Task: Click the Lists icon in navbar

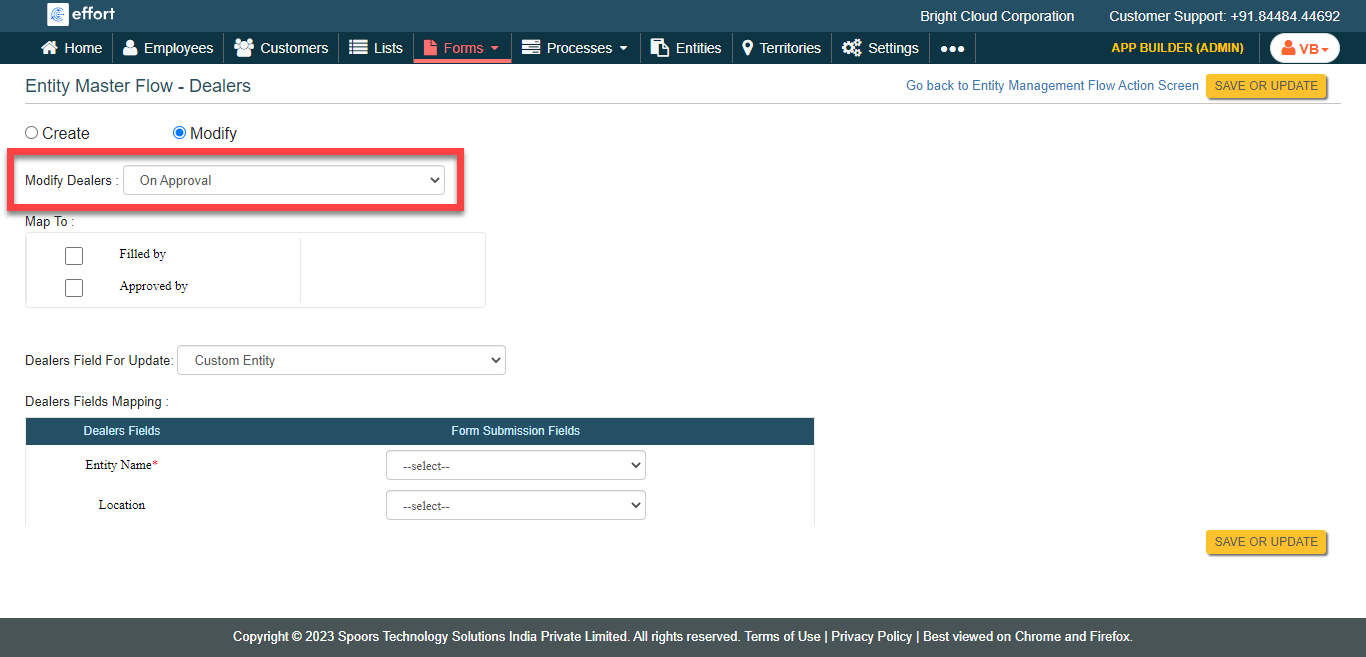Action: pos(358,48)
